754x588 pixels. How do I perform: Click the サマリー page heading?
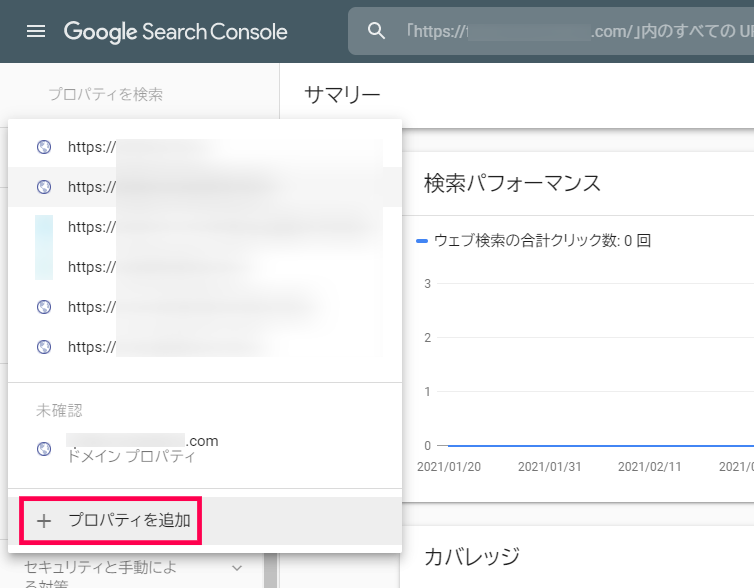(342, 95)
